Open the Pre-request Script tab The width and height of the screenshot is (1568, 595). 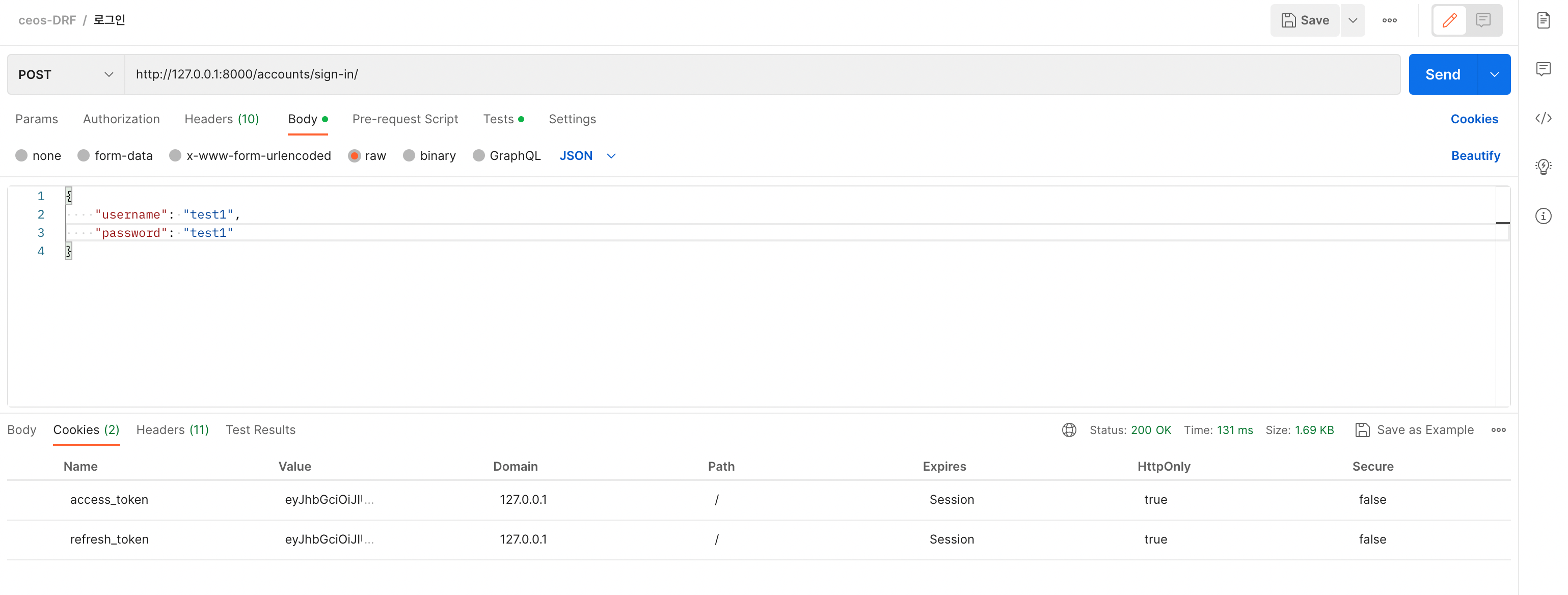[x=405, y=119]
